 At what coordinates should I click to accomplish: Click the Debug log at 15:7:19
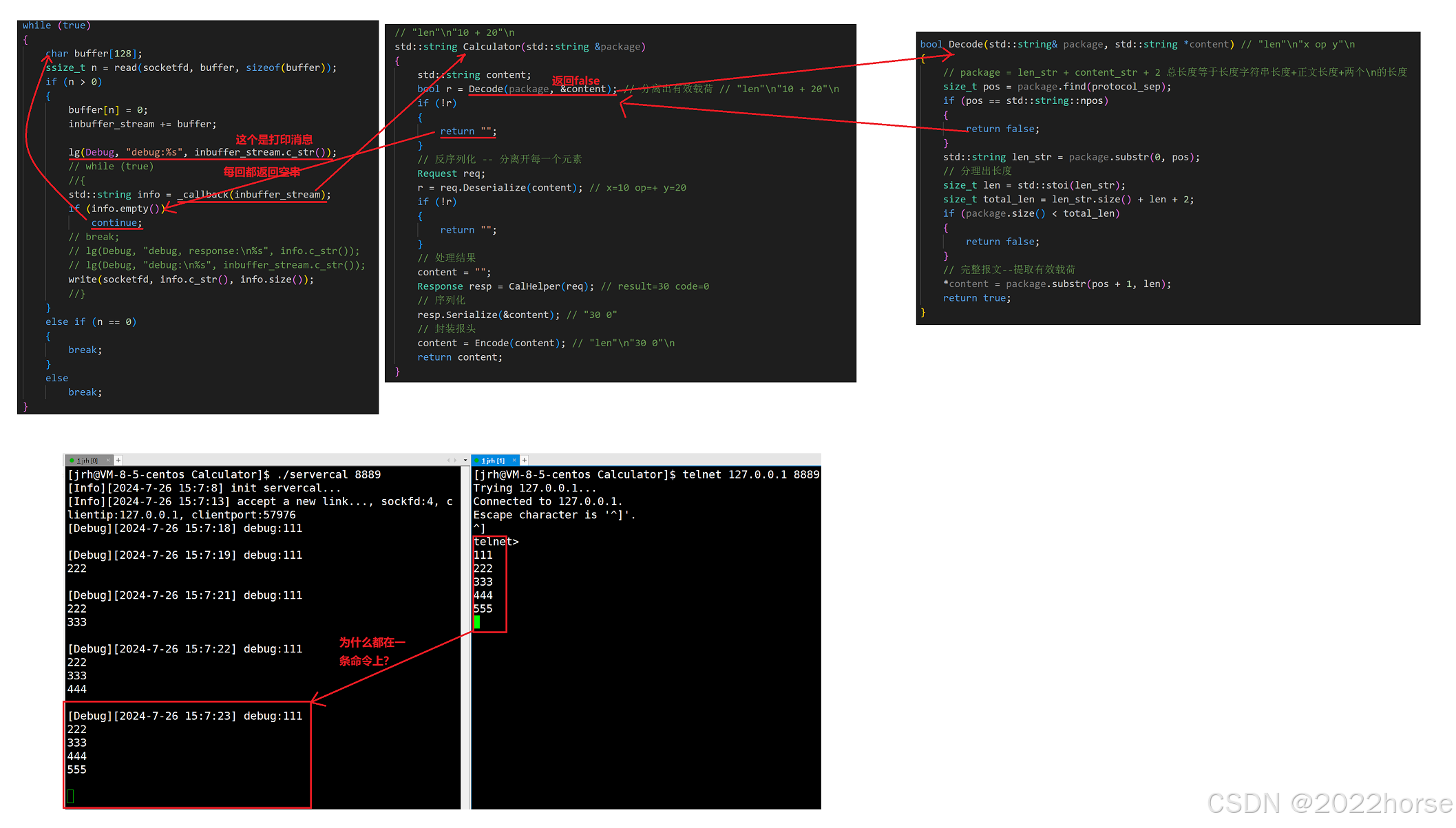coord(184,555)
